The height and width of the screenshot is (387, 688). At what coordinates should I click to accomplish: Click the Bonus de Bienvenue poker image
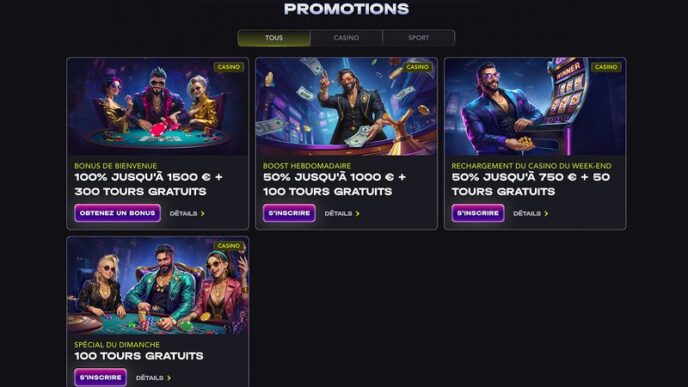tap(158, 107)
